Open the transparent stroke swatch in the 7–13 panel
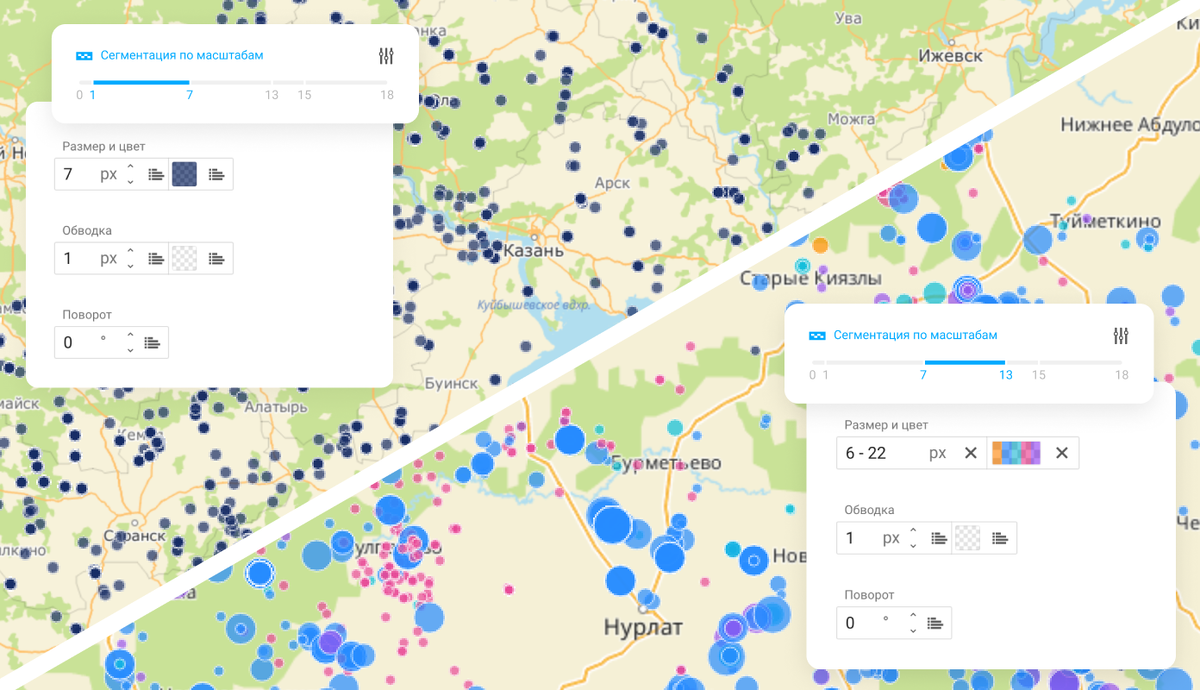 pyautogui.click(x=967, y=538)
